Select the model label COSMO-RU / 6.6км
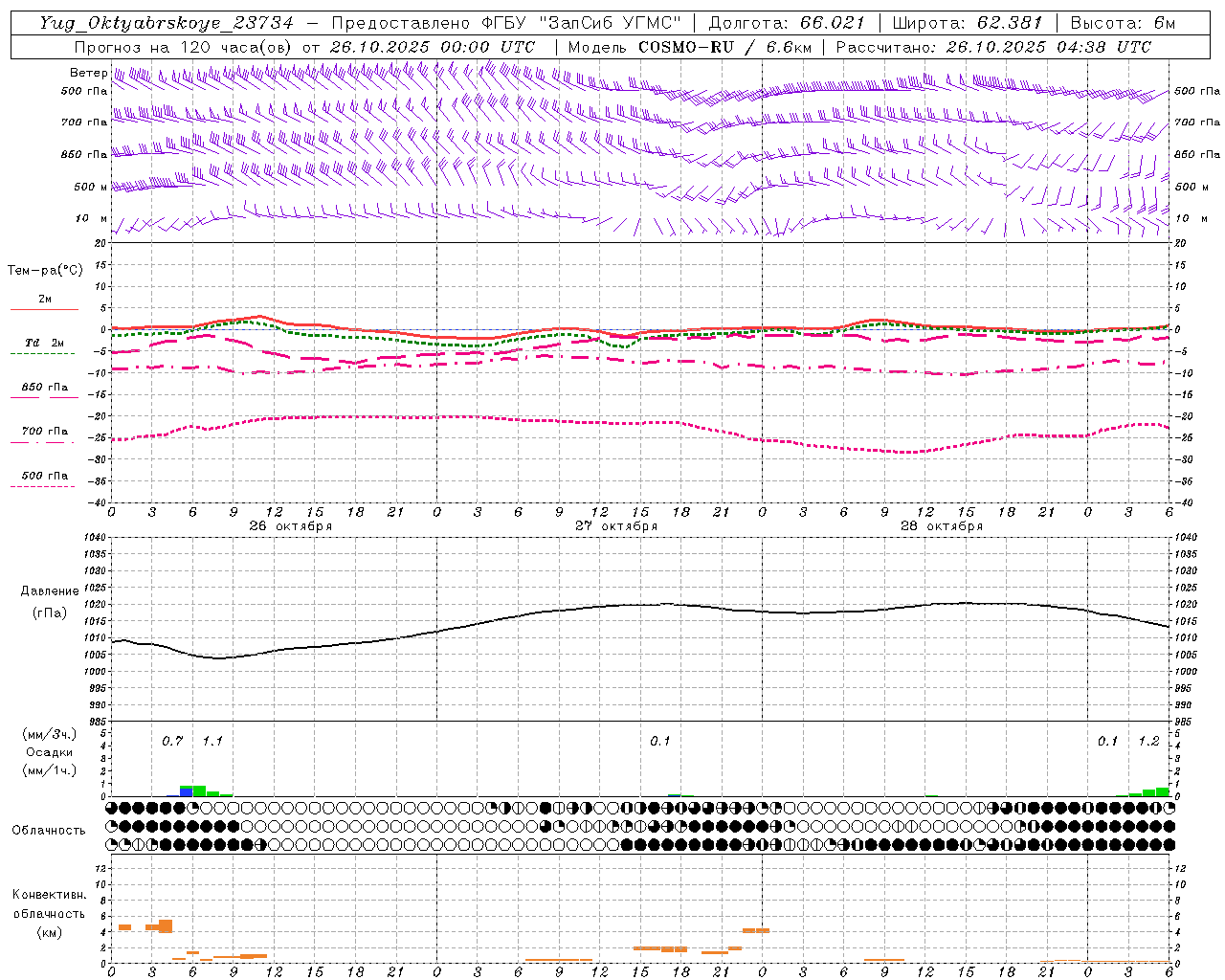This screenshot has width=1225, height=980. coord(725,47)
